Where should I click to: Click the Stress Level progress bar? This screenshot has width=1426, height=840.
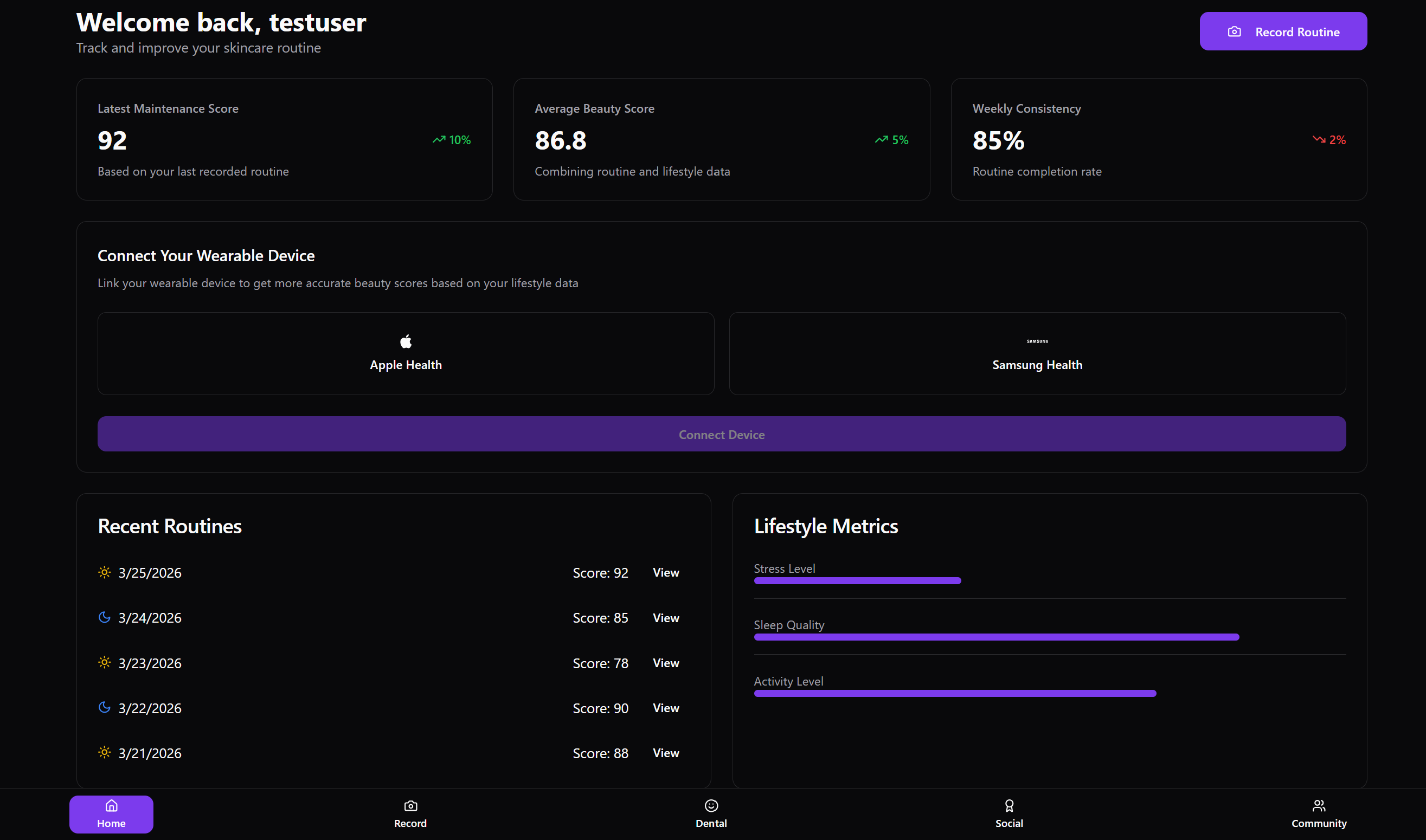[857, 581]
